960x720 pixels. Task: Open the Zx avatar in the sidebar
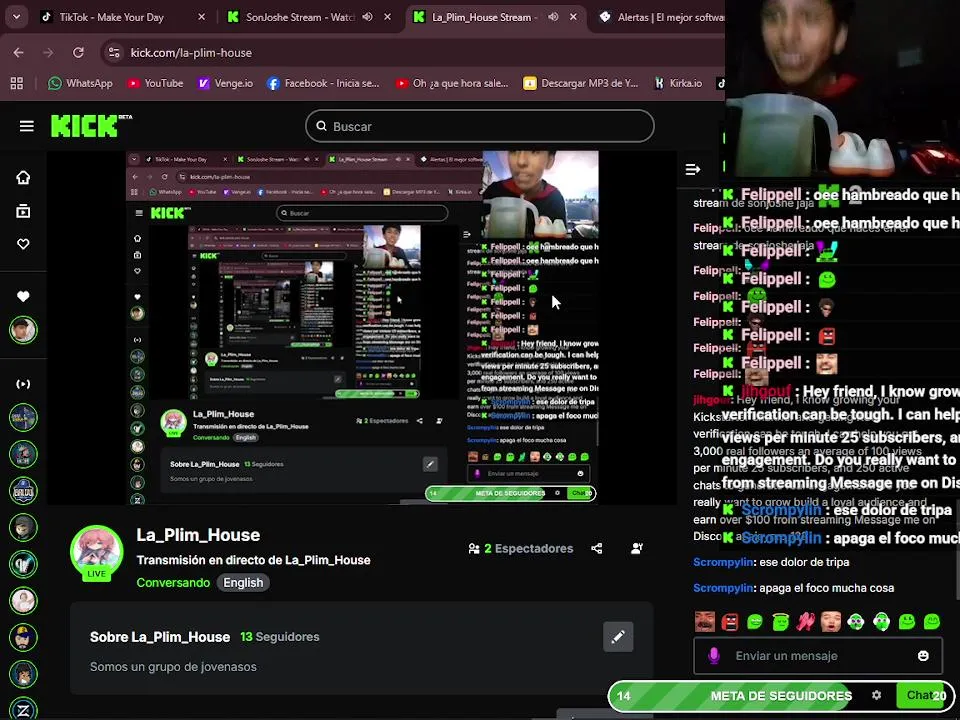[x=23, y=709]
